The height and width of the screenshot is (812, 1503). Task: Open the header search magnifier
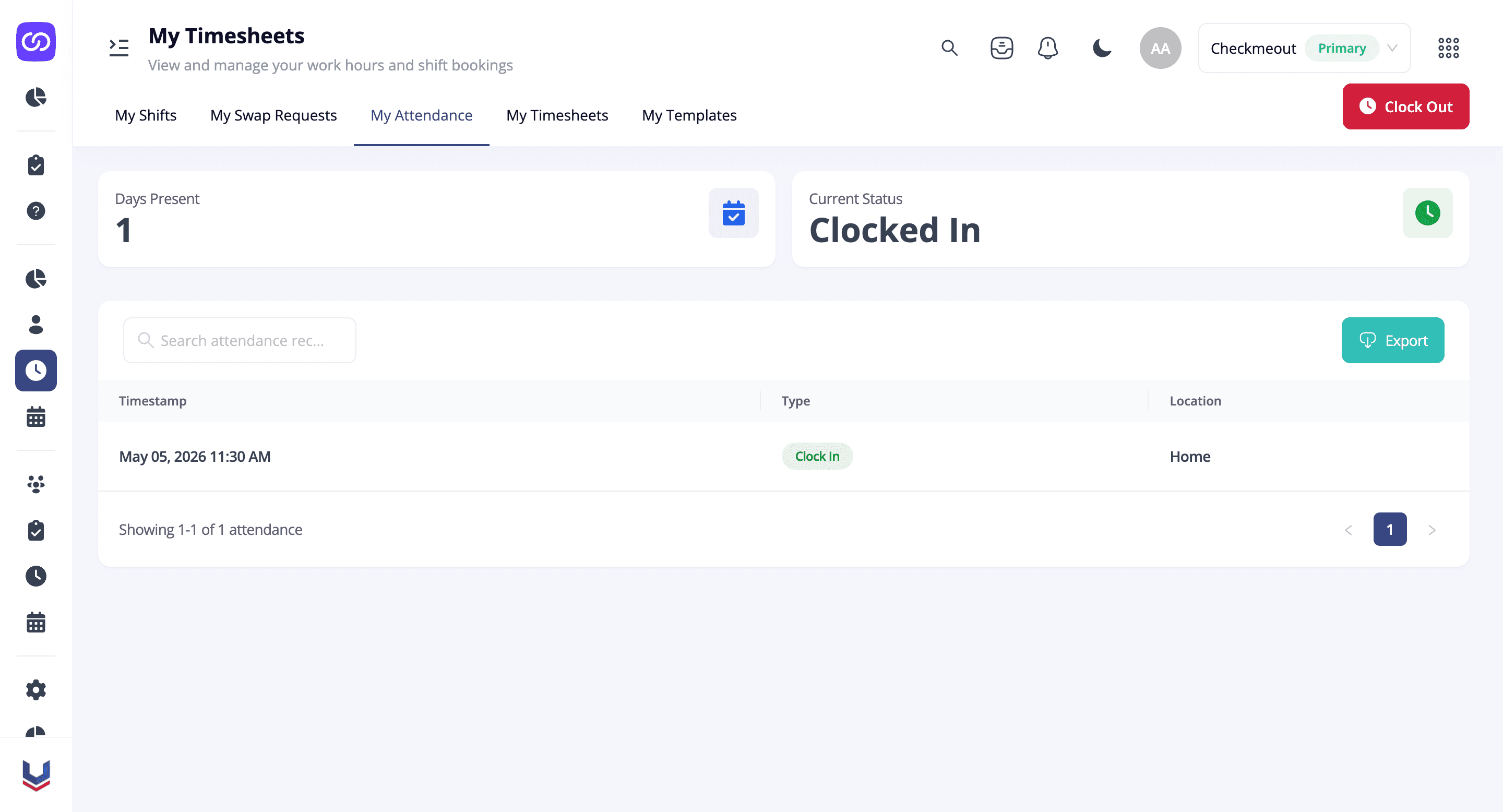[x=949, y=48]
